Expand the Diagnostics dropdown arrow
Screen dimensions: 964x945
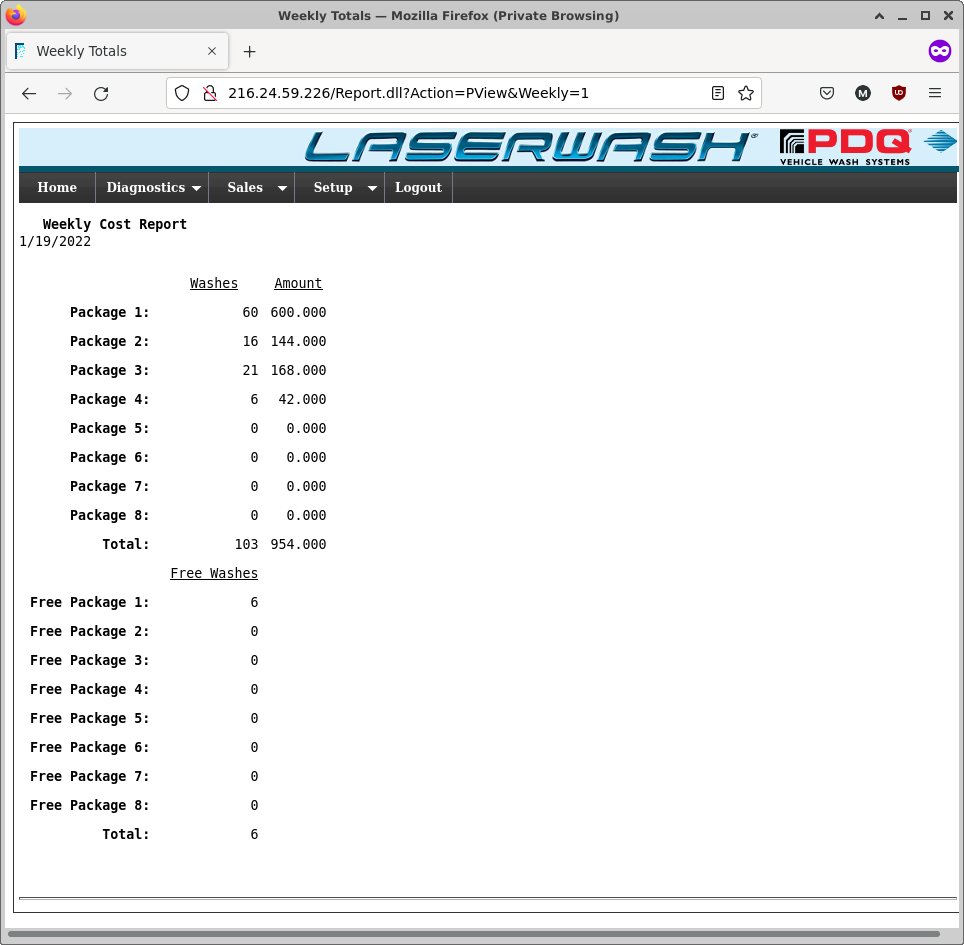pos(196,188)
